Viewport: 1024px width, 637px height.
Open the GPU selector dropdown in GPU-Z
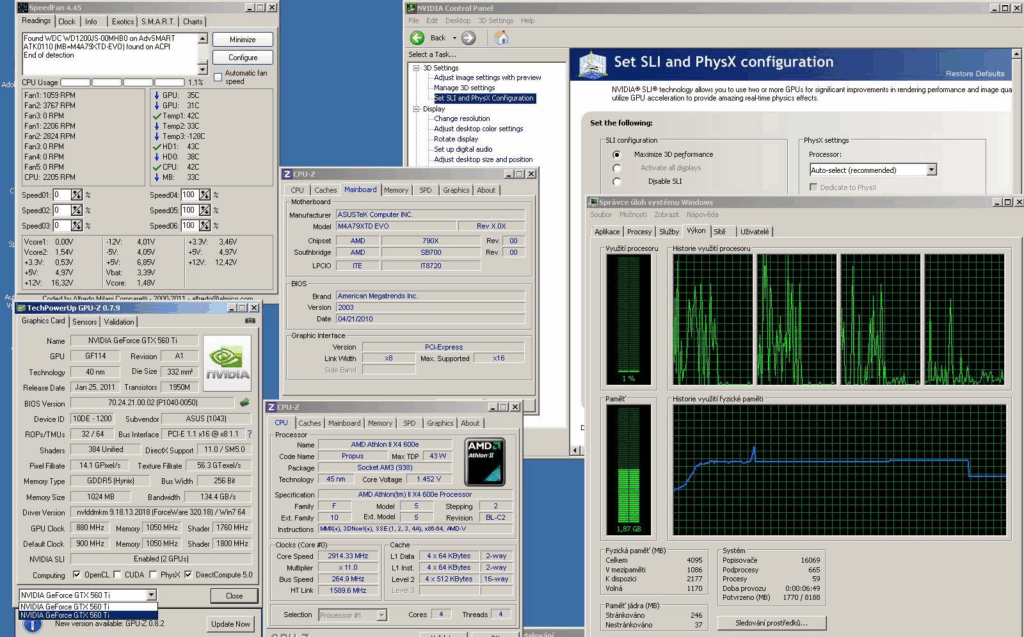pyautogui.click(x=151, y=595)
